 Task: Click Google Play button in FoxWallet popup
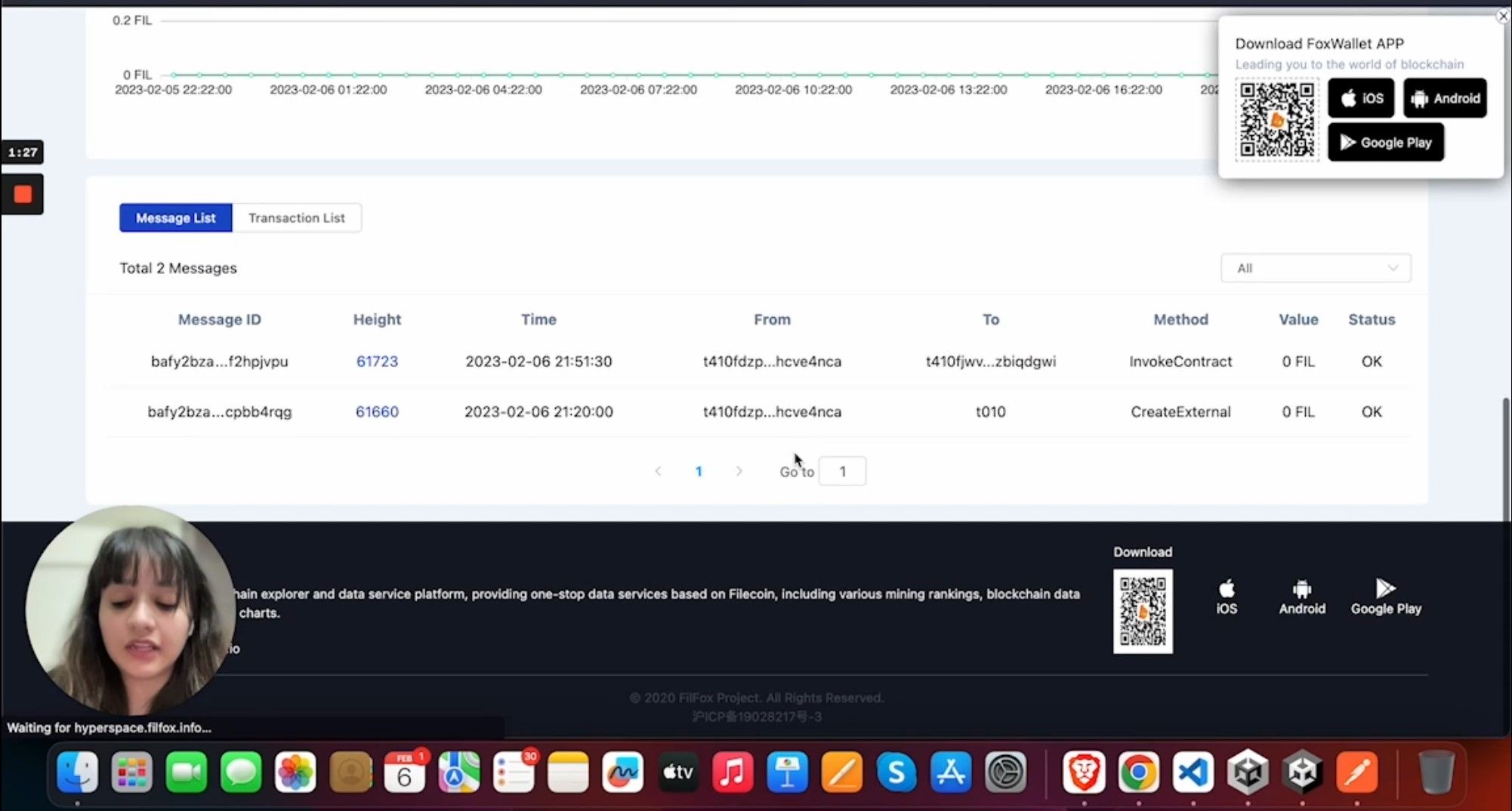[1386, 142]
